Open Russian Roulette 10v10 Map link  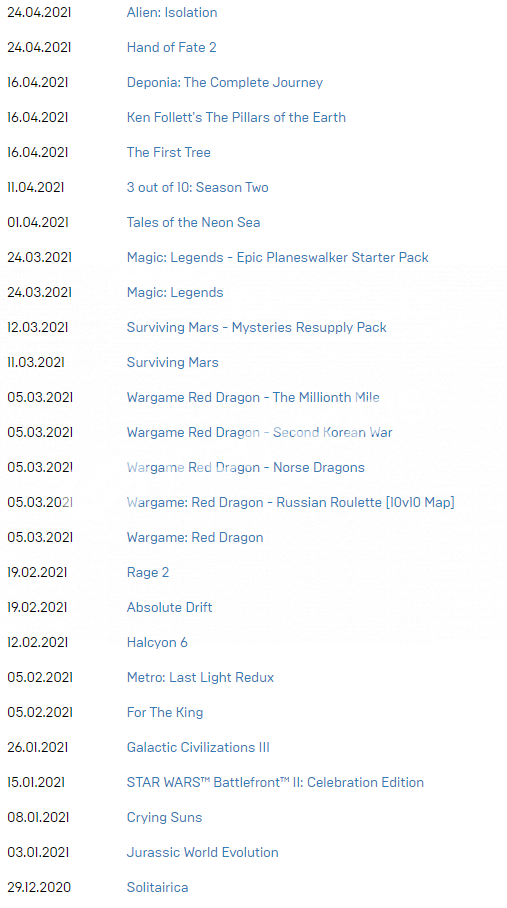pyautogui.click(x=291, y=502)
